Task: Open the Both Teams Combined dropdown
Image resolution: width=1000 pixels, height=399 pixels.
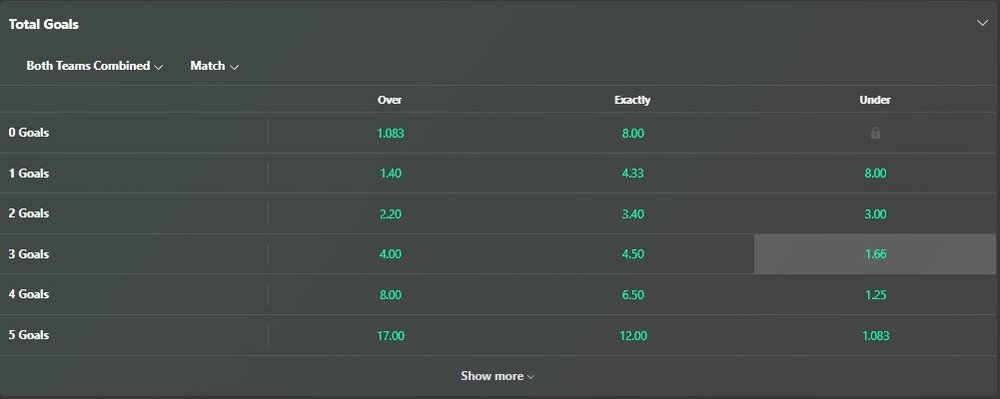Action: [x=94, y=66]
